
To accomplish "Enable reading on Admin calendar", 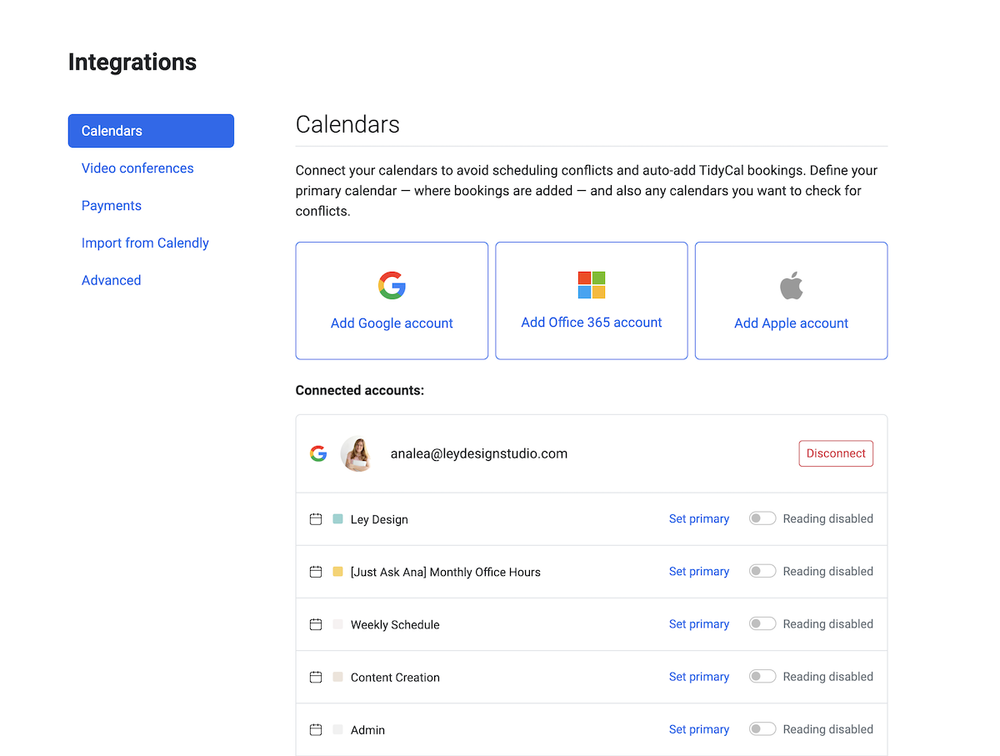I will 762,728.
